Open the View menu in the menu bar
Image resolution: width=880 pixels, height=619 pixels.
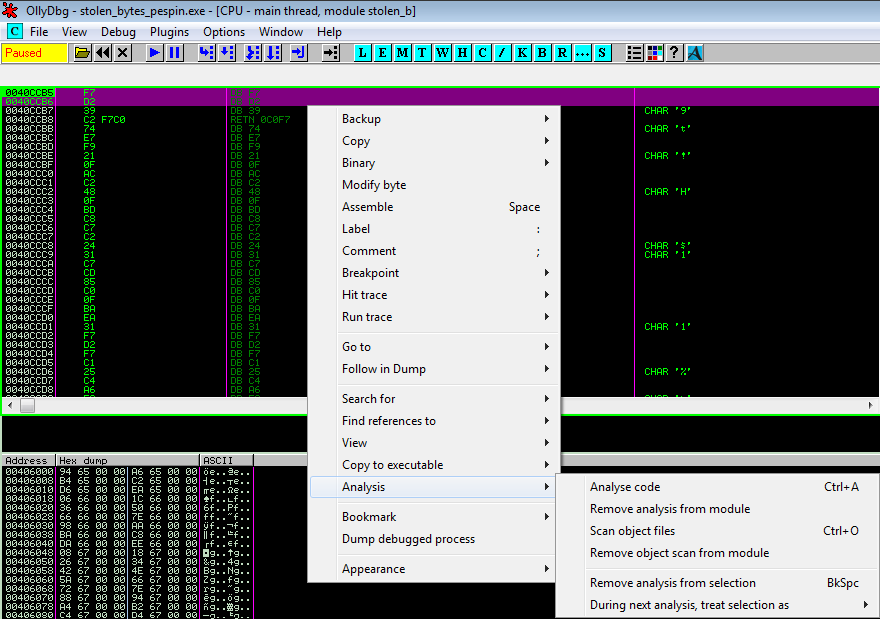[74, 32]
